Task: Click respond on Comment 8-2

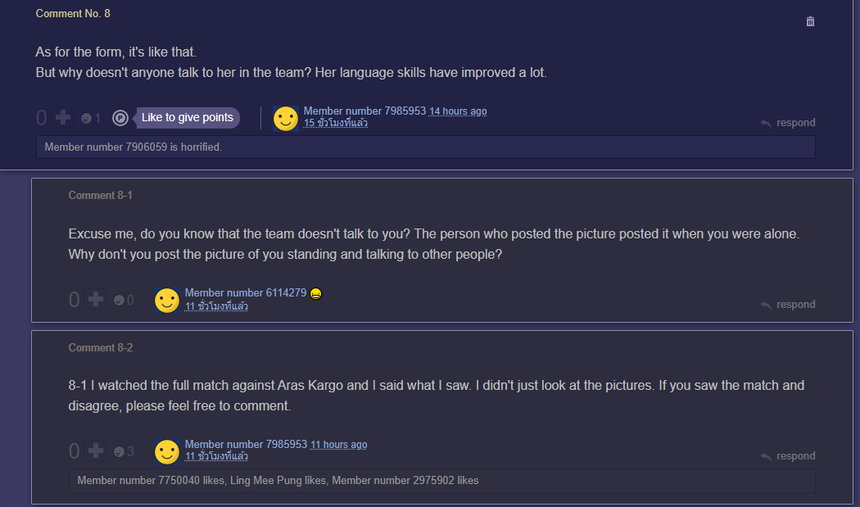Action: click(788, 456)
